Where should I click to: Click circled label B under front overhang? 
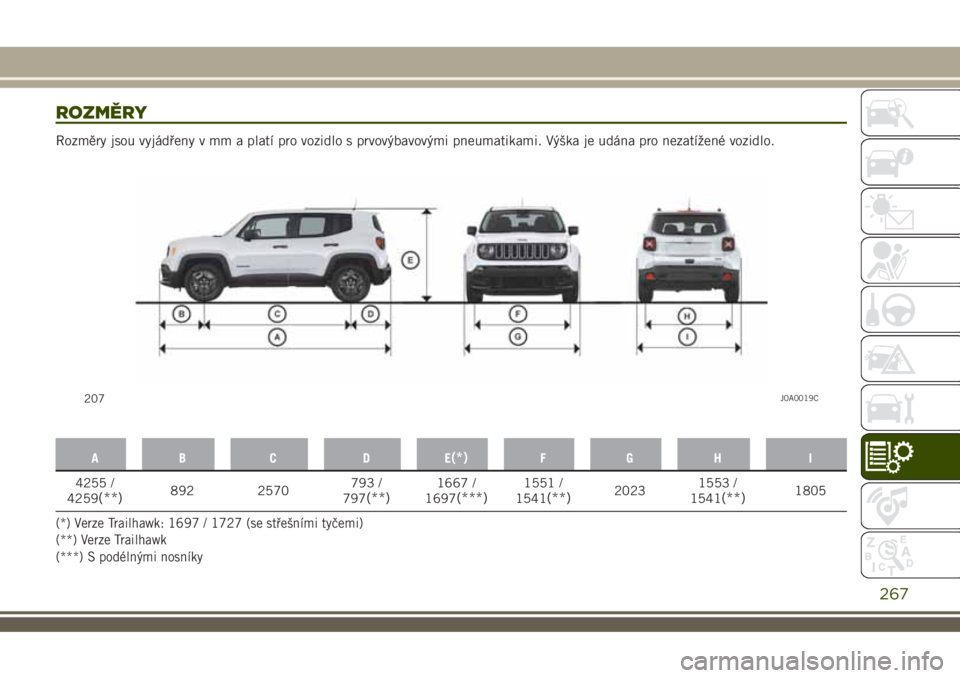pyautogui.click(x=181, y=314)
